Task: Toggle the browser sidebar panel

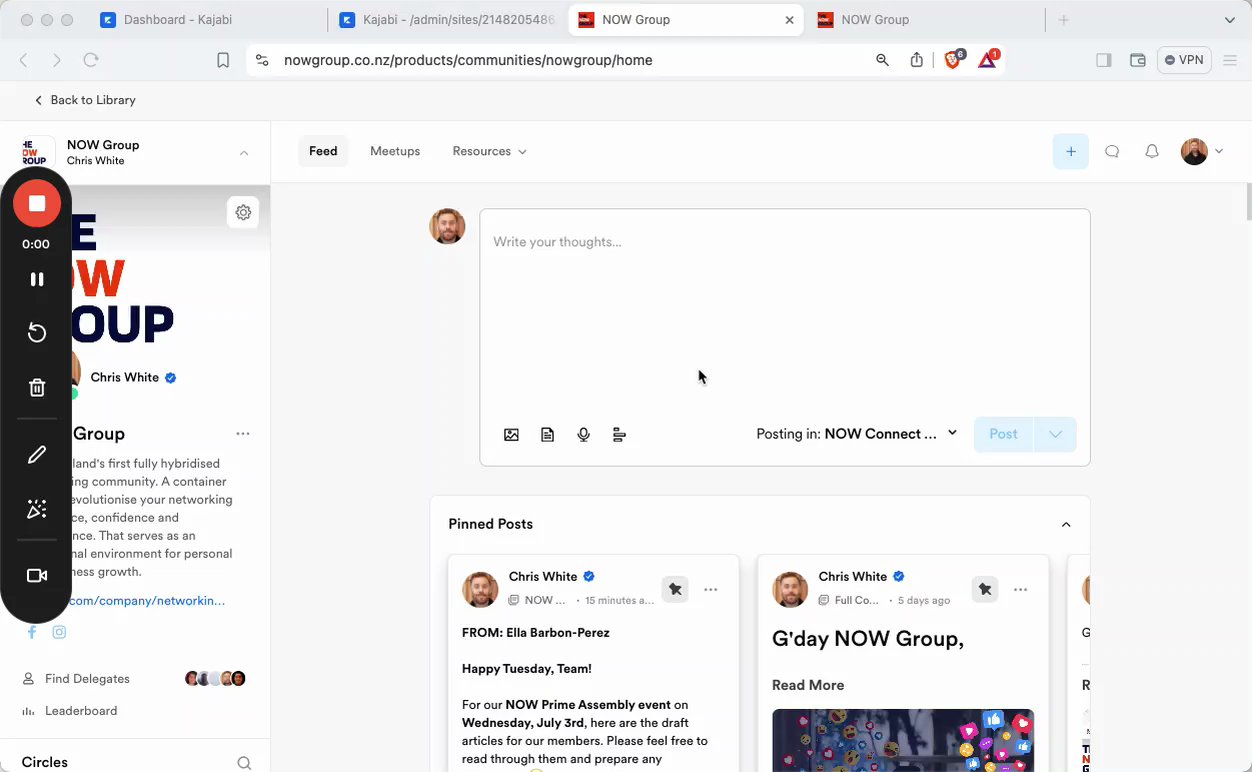Action: pos(1104,60)
